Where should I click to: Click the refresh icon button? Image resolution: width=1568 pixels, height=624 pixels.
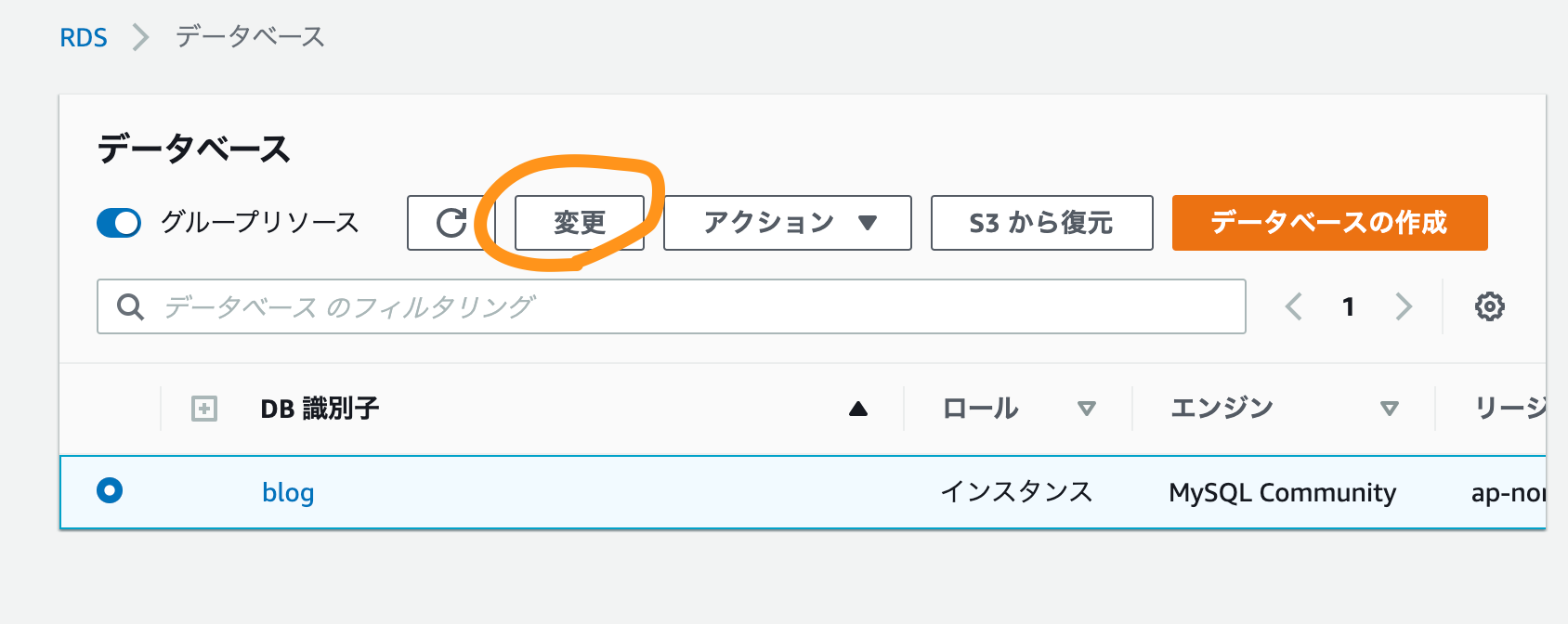451,223
